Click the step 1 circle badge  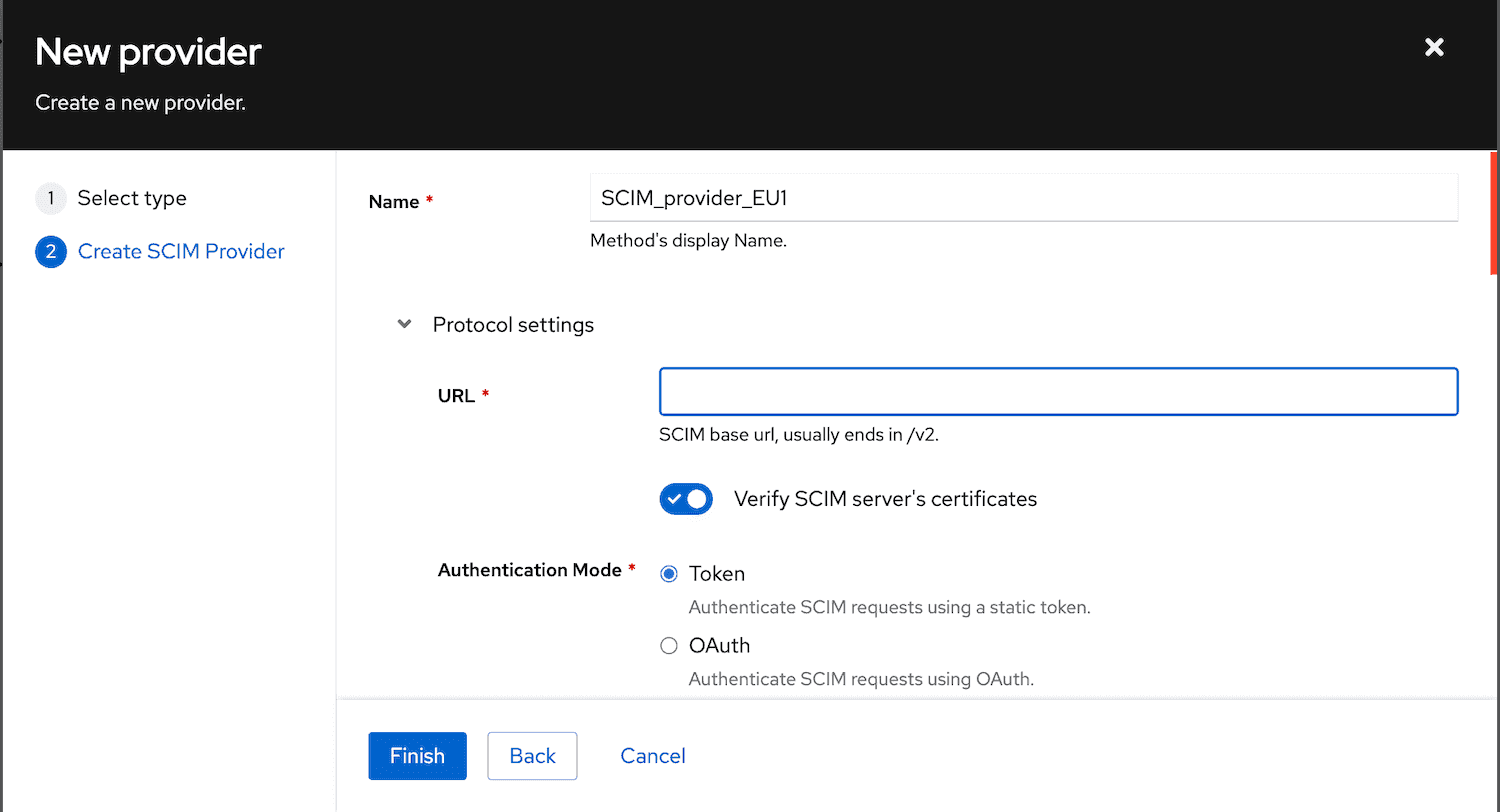pos(51,198)
